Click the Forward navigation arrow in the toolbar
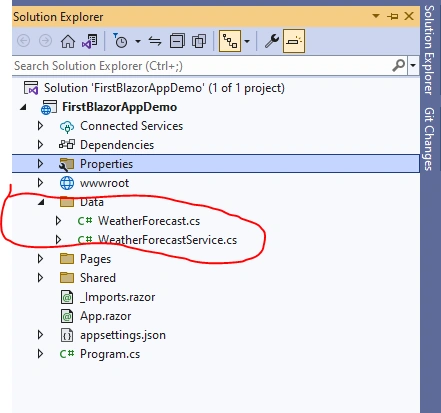Viewport: 441px width, 413px height. click(x=45, y=41)
